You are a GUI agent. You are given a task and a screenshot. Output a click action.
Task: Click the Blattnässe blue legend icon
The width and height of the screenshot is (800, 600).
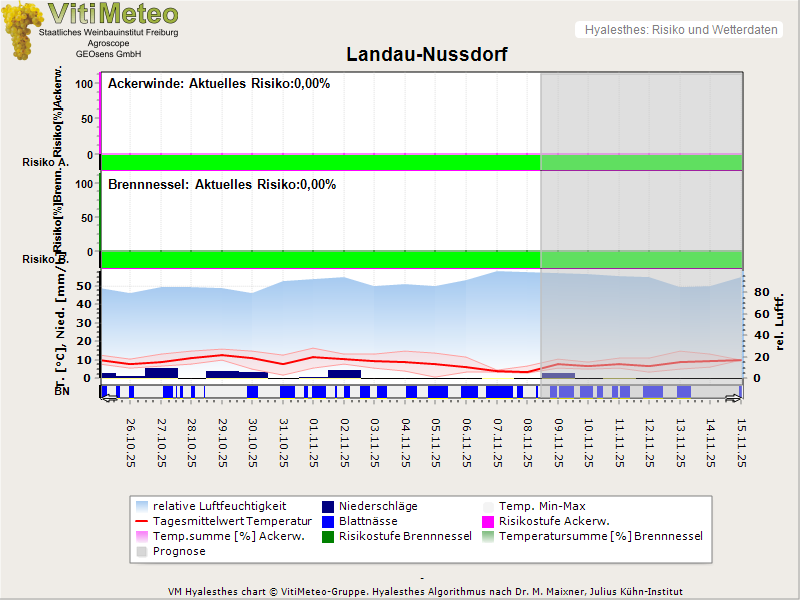(x=329, y=521)
